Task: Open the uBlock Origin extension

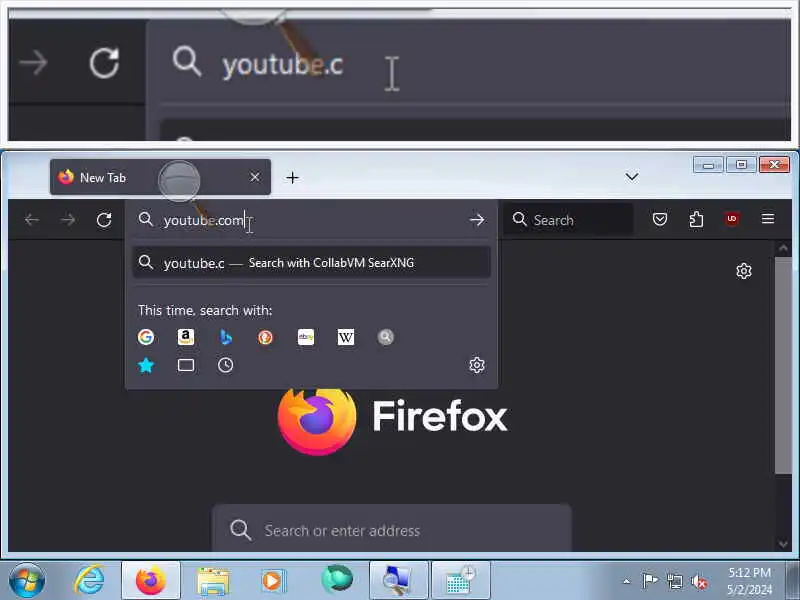Action: [732, 219]
